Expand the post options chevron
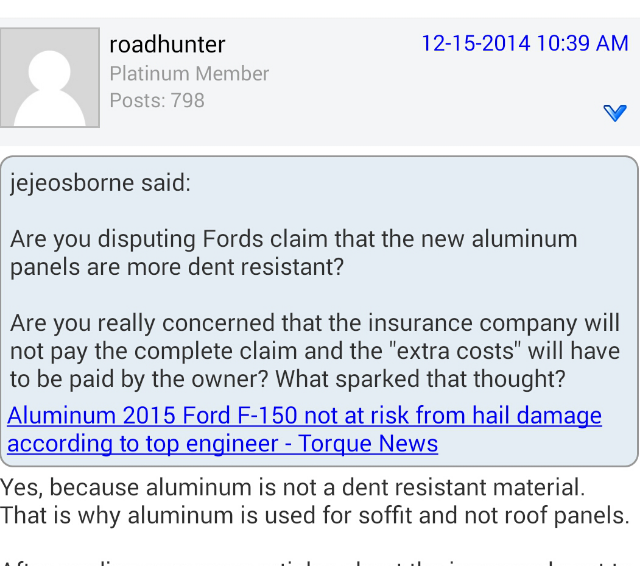640x566 pixels. coord(615,113)
